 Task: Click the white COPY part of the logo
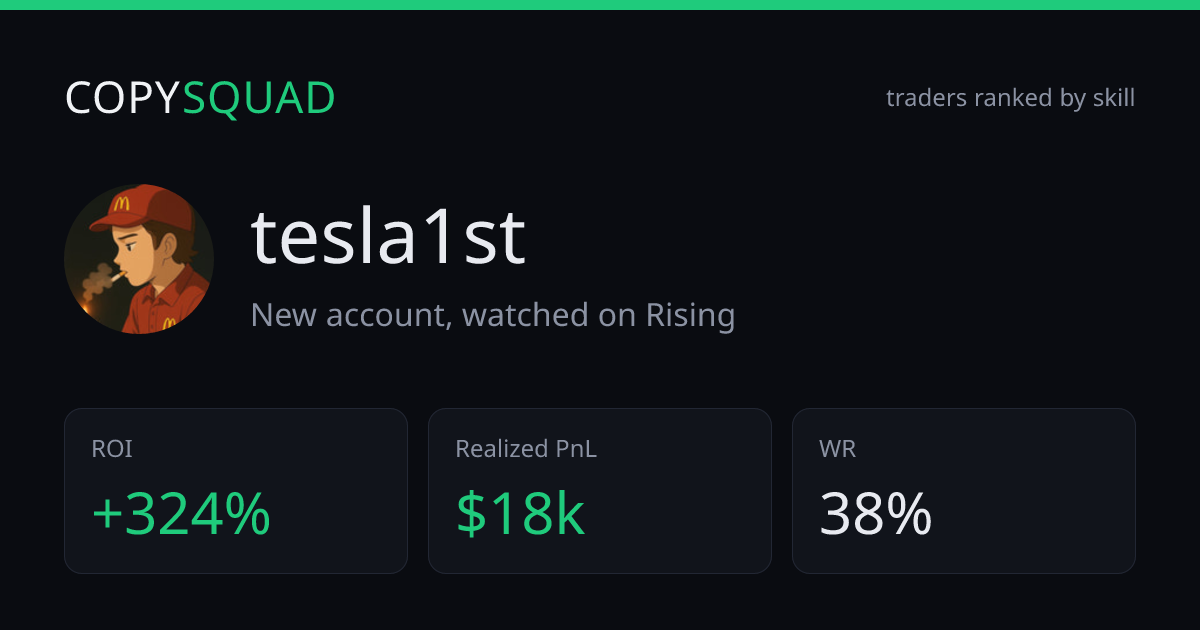click(x=123, y=98)
